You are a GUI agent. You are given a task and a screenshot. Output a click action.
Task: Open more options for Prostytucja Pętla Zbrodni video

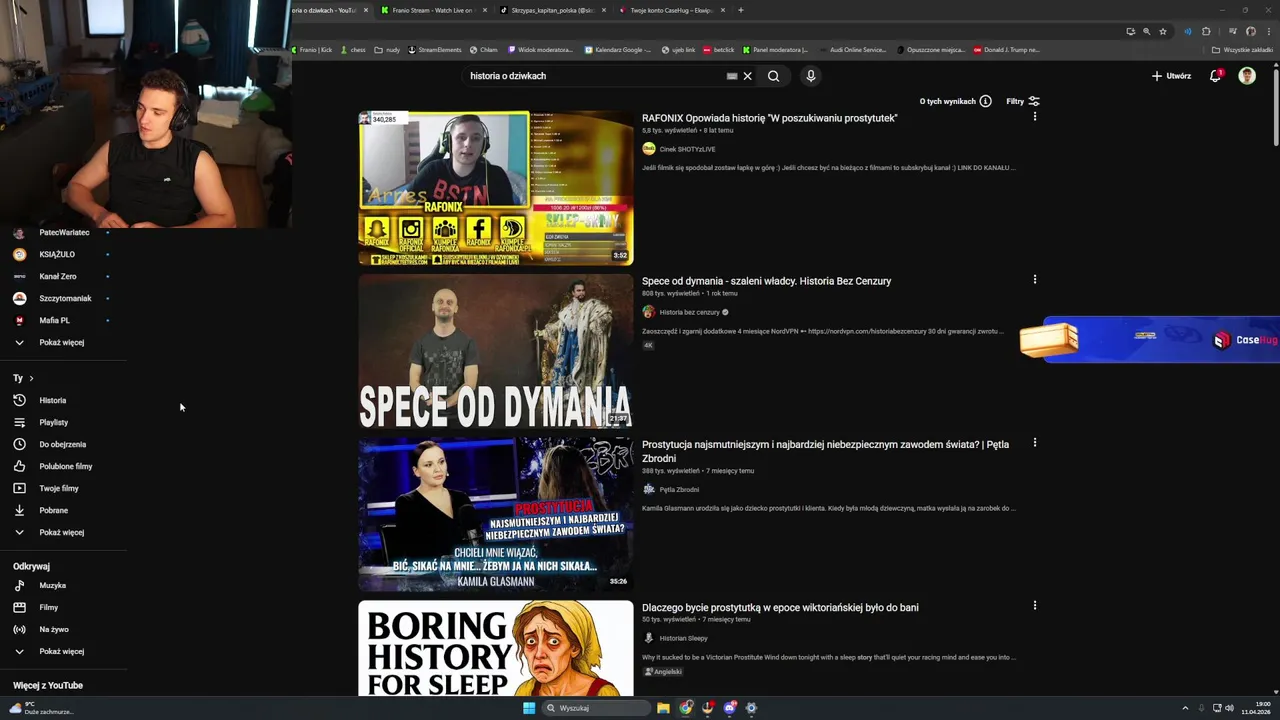coord(1035,443)
